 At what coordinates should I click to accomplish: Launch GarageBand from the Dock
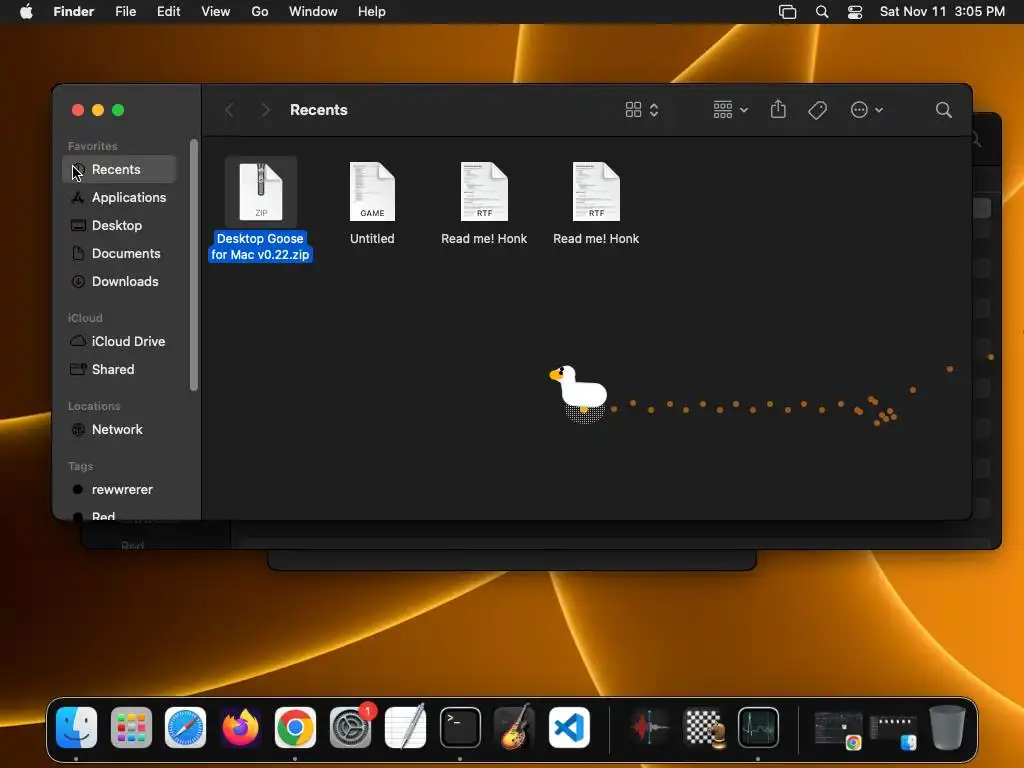[515, 727]
